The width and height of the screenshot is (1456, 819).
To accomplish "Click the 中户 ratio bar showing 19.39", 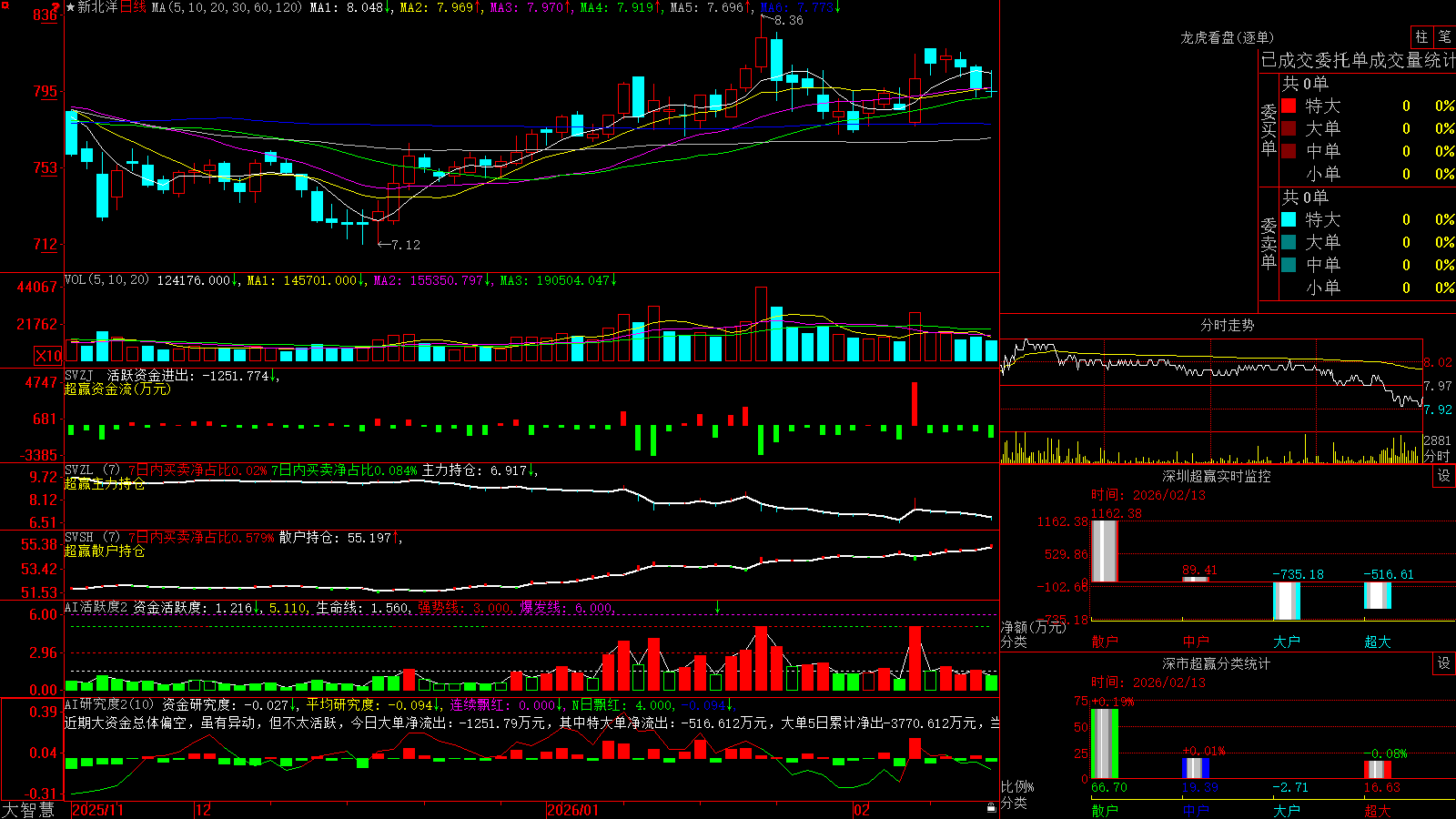I will pos(1195,768).
